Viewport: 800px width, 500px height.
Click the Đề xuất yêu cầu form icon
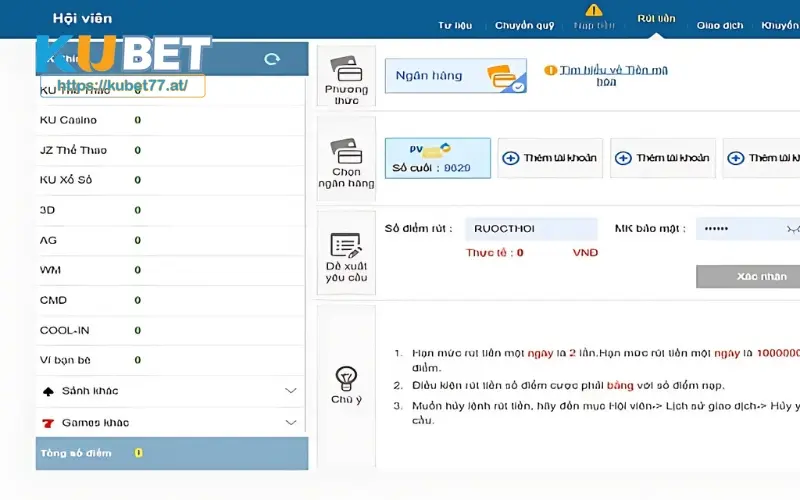pyautogui.click(x=346, y=245)
